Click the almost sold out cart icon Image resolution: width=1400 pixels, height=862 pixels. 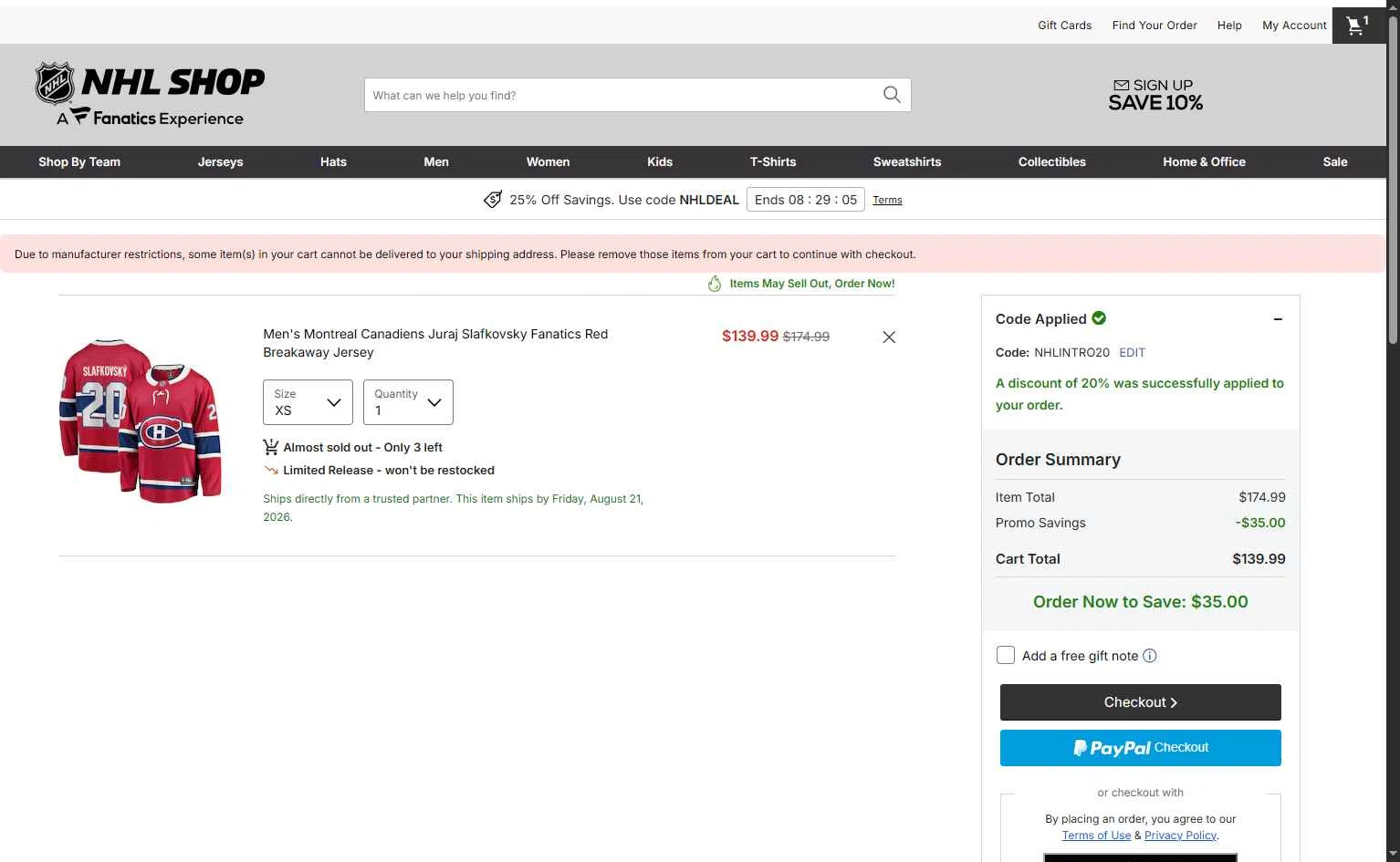click(x=271, y=447)
